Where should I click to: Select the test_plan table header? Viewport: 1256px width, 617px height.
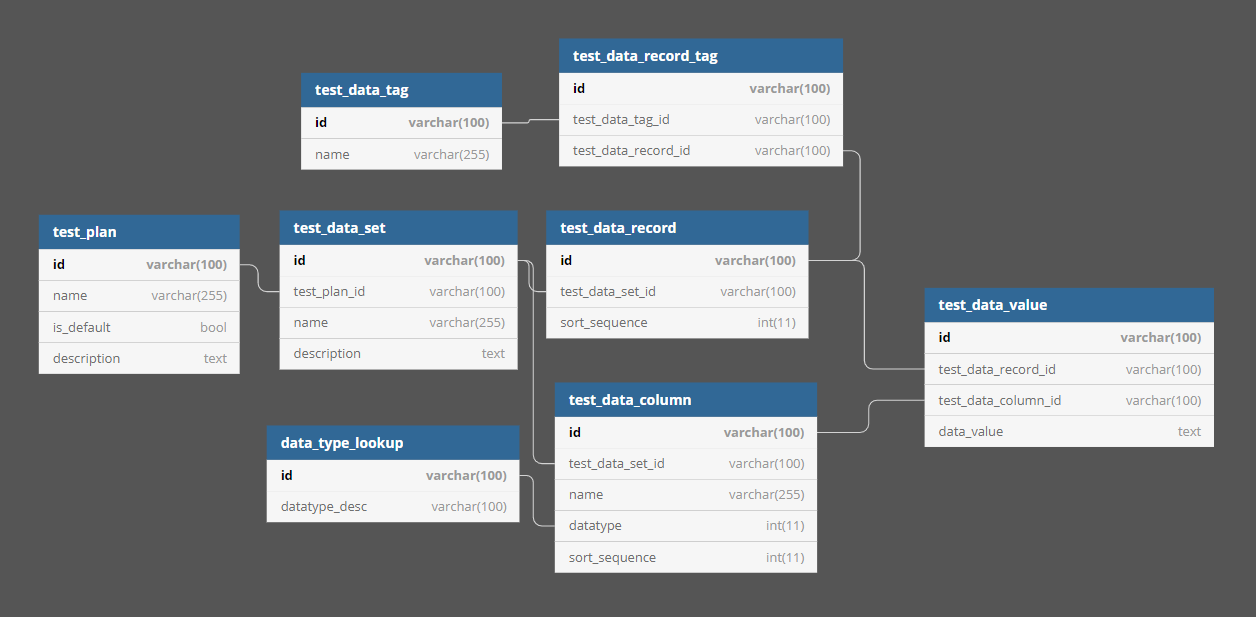[x=139, y=231]
